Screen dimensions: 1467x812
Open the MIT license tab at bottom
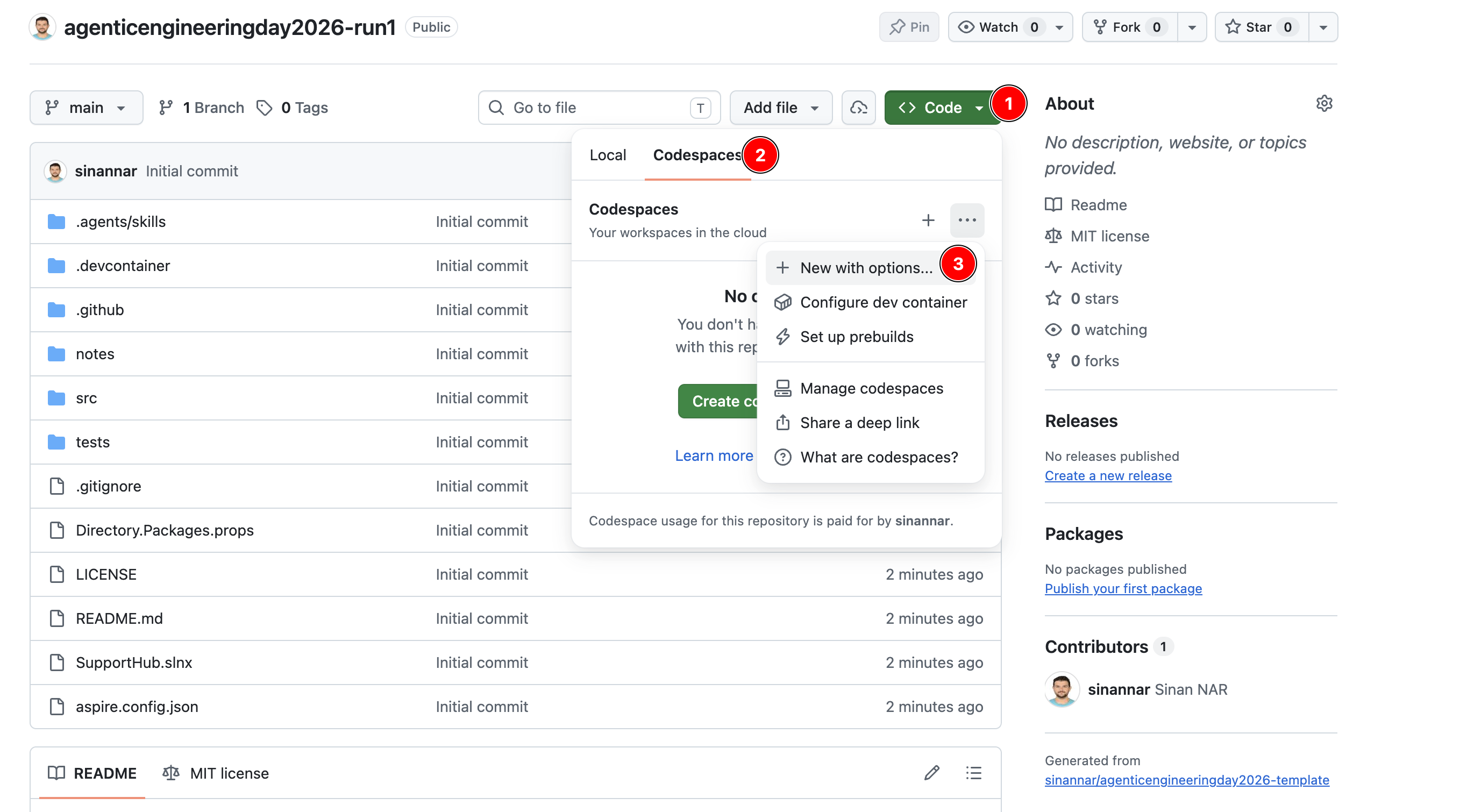[215, 773]
